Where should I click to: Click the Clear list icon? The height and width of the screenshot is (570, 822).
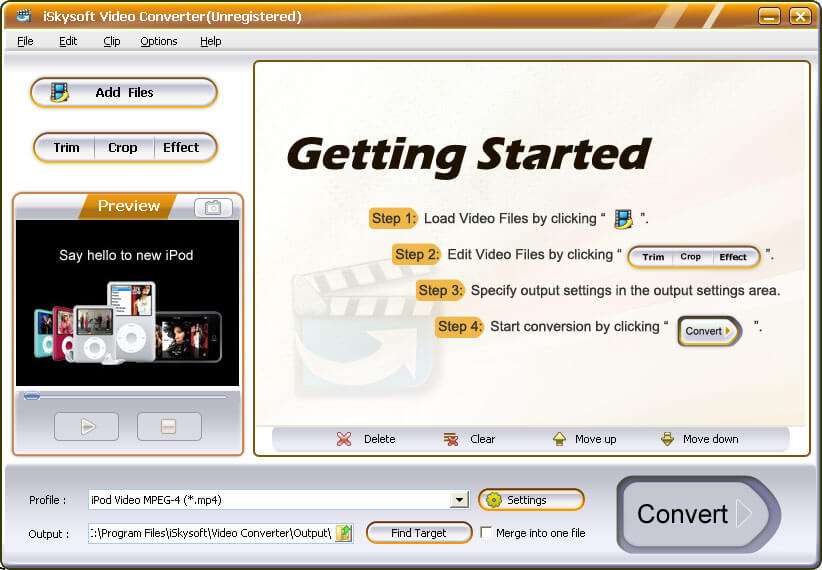coord(451,439)
